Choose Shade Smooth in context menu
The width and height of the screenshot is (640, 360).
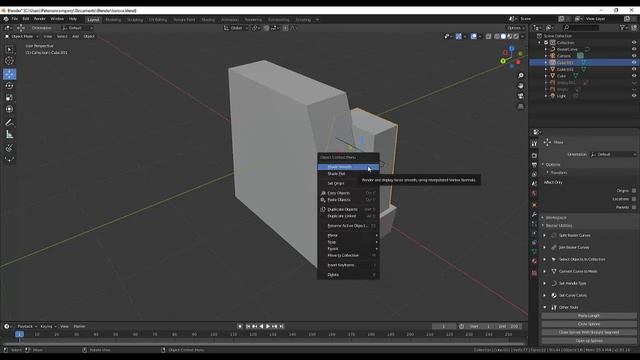click(348, 167)
